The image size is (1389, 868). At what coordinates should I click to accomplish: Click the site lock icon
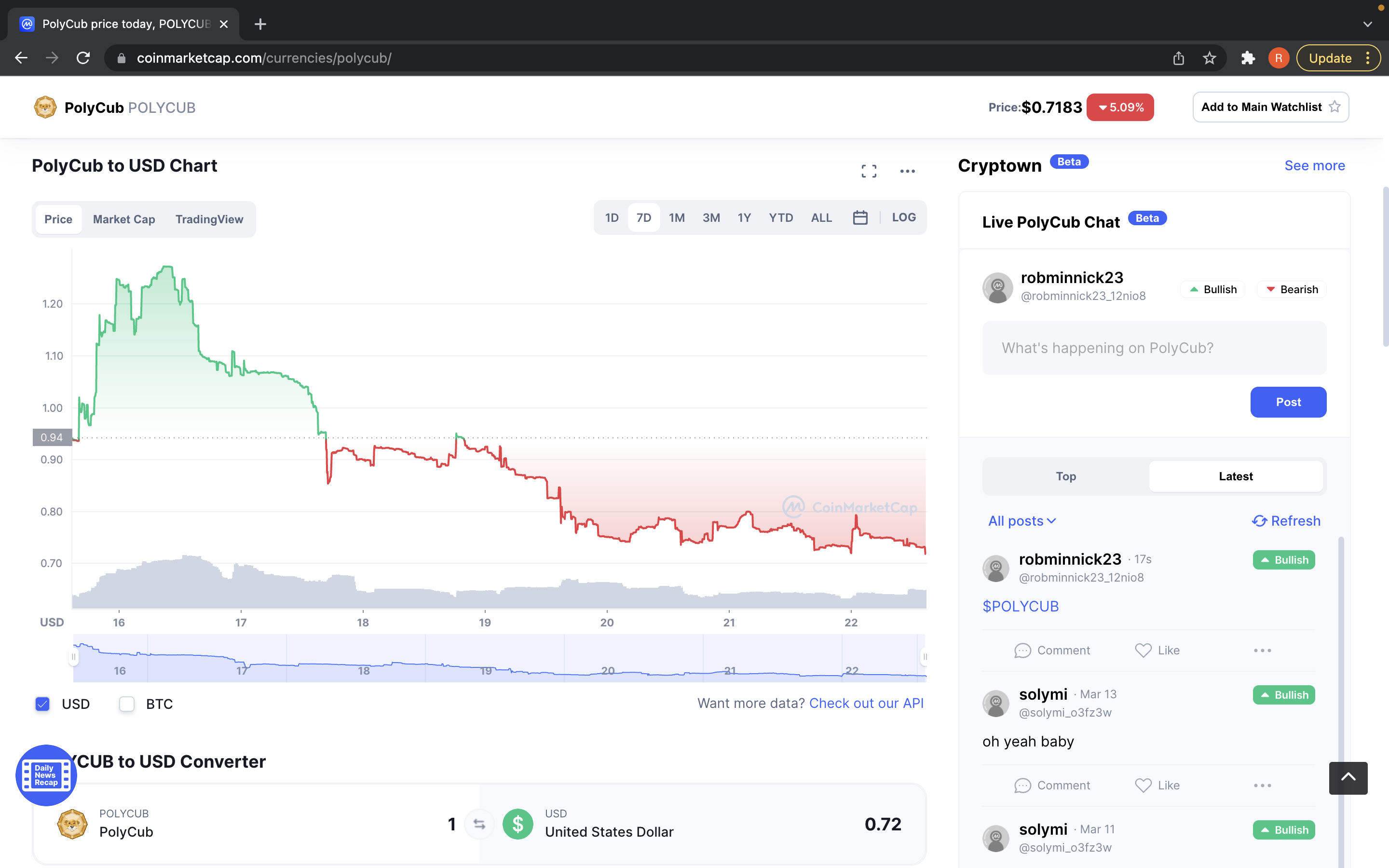tap(121, 58)
